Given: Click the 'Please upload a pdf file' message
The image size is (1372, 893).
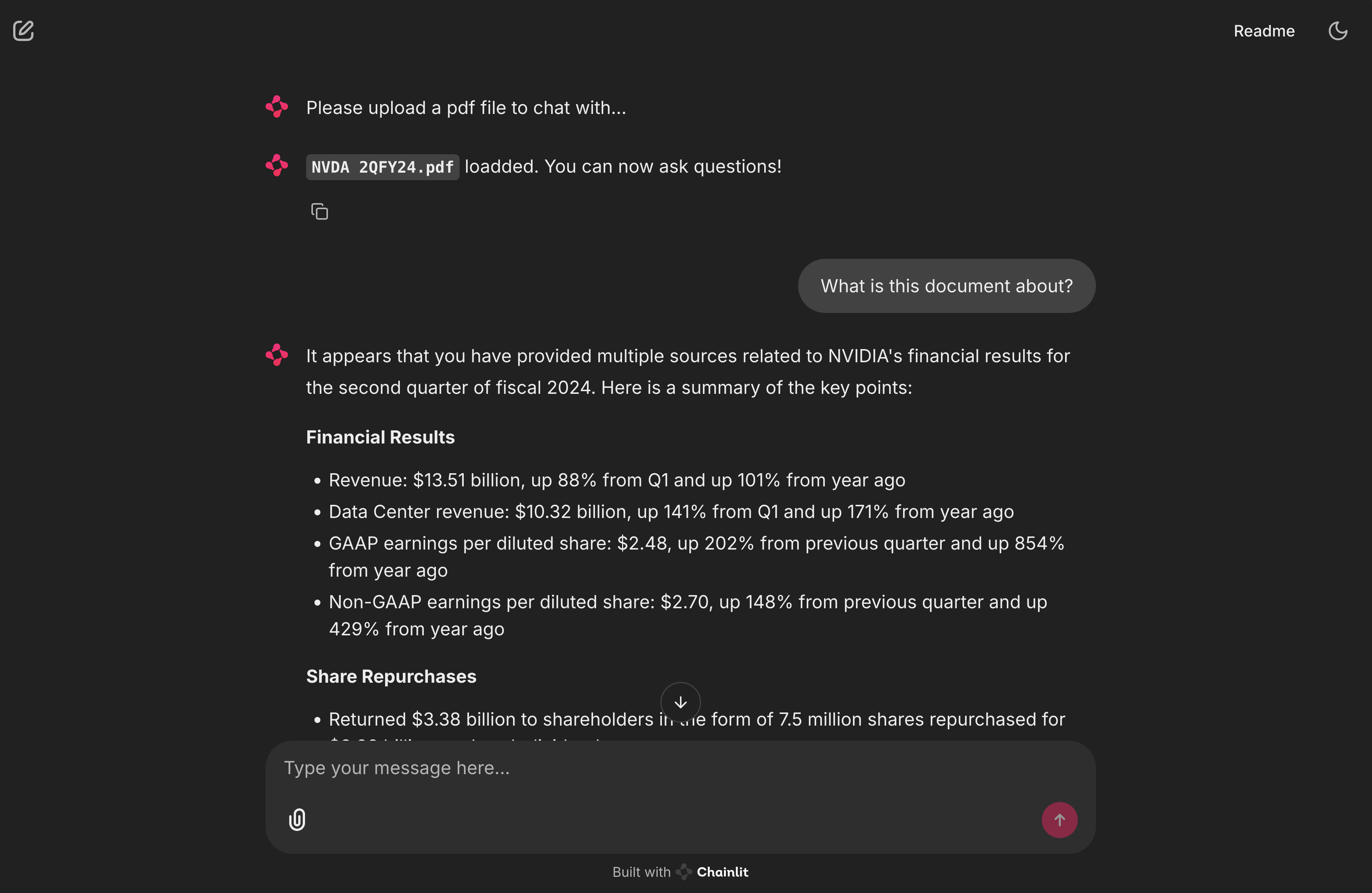Looking at the screenshot, I should click(465, 108).
